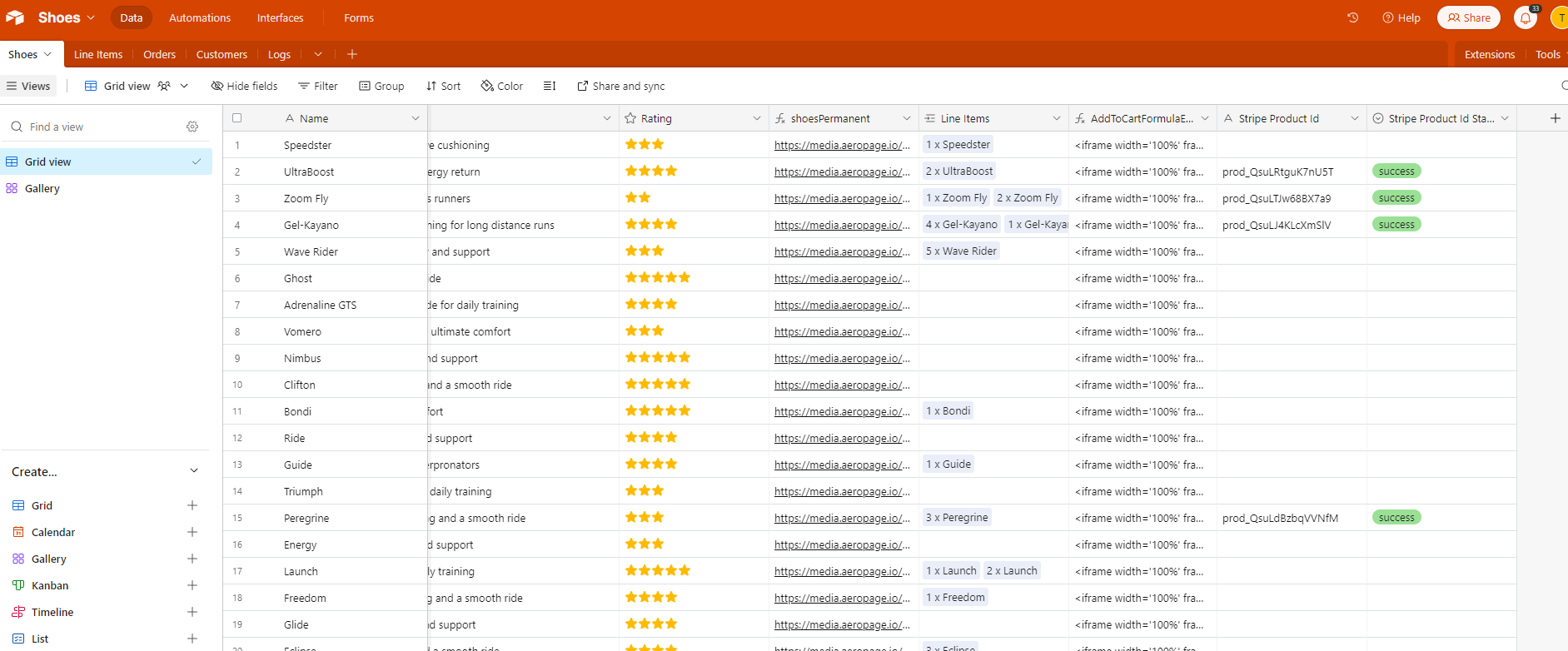The width and height of the screenshot is (1568, 651).
Task: Open the view collaborators icon
Action: click(x=164, y=86)
